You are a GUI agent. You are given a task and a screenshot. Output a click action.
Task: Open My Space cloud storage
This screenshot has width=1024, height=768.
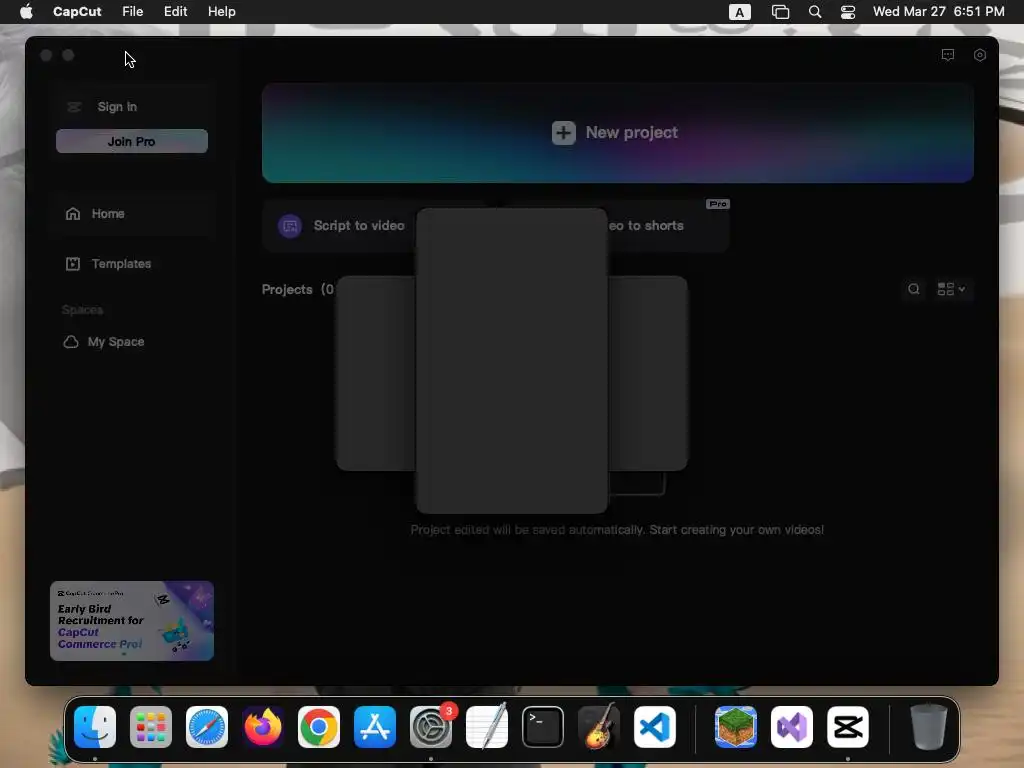(x=116, y=342)
